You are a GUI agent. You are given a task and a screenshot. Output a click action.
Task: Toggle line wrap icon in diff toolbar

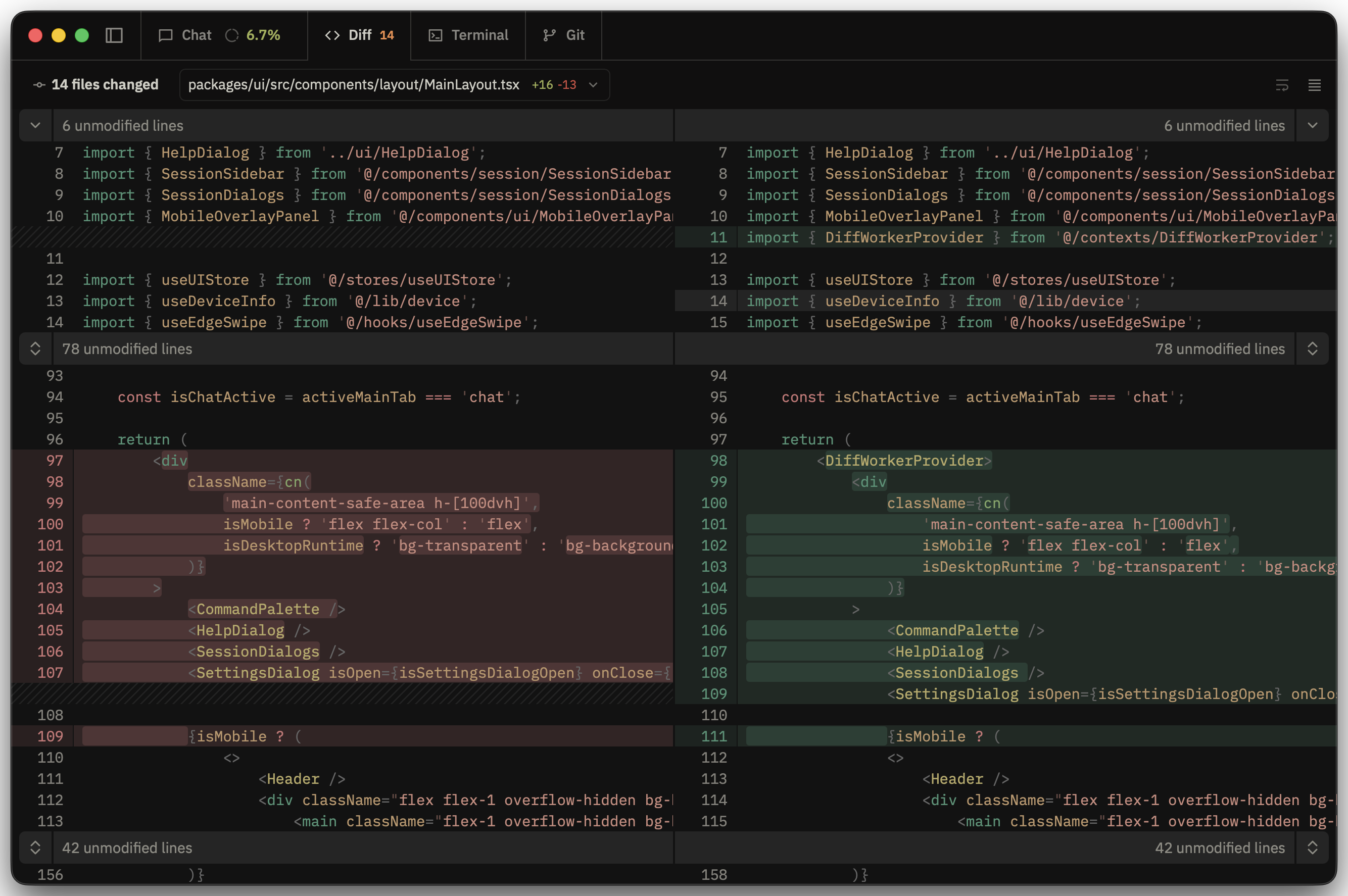click(1282, 85)
